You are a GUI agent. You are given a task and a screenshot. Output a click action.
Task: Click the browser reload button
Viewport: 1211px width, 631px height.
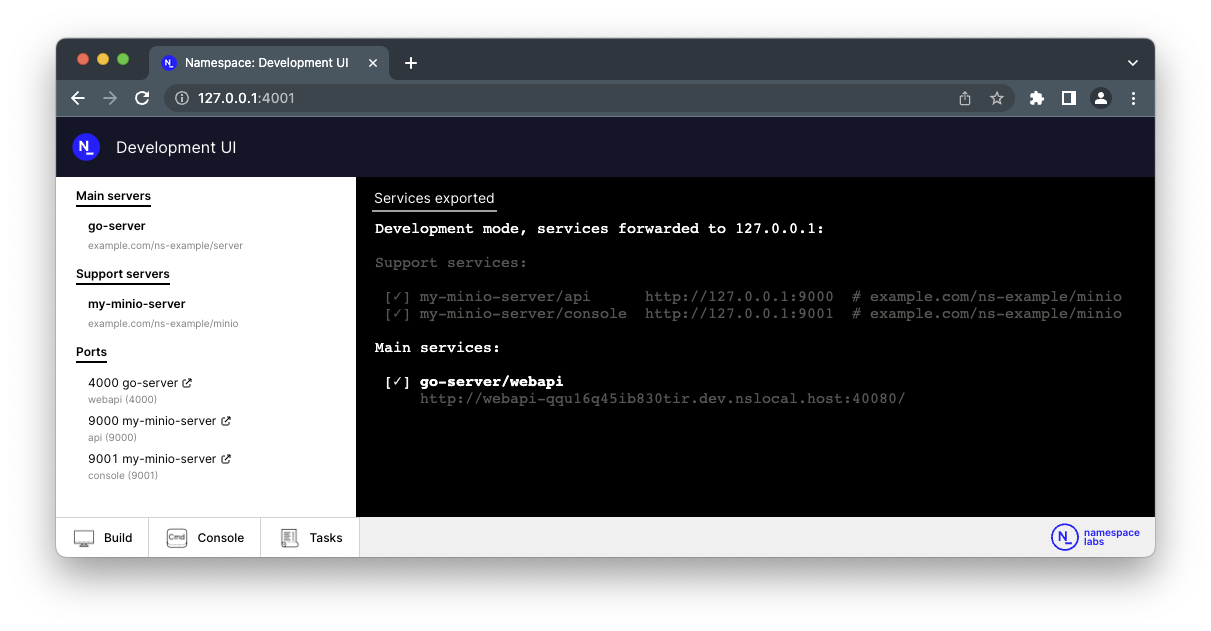142,98
